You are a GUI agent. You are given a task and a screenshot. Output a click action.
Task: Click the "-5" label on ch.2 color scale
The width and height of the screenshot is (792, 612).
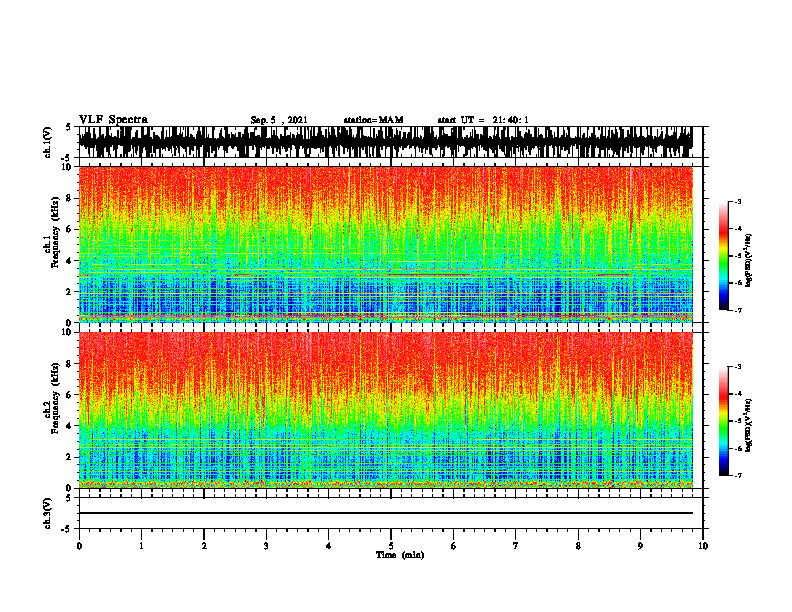[738, 421]
